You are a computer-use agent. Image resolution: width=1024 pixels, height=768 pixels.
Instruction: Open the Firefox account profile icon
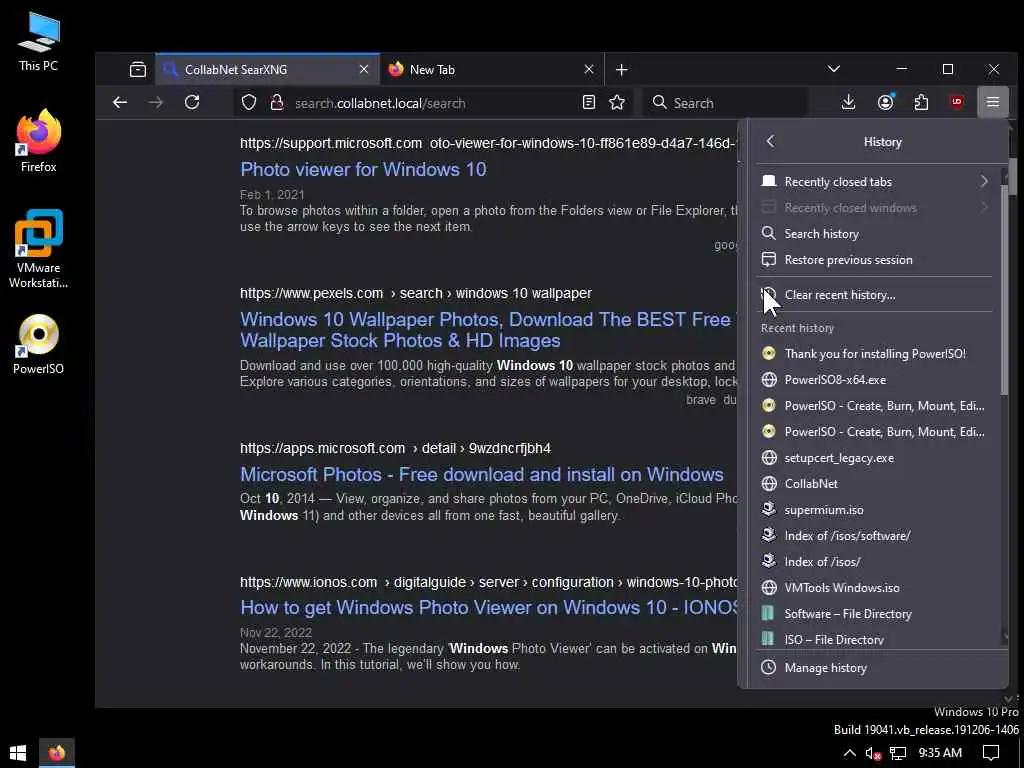(886, 102)
